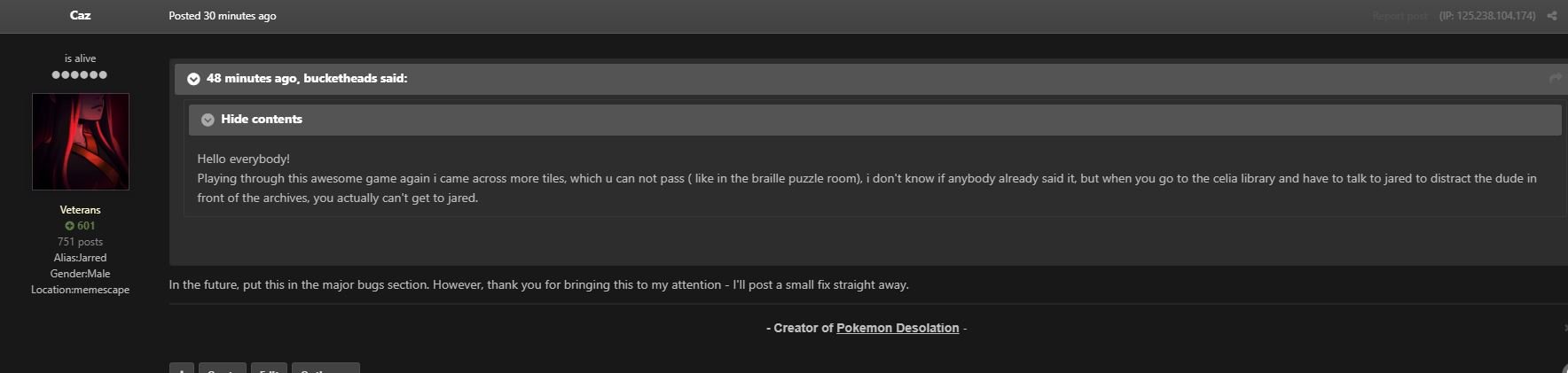The width and height of the screenshot is (1568, 373).
Task: Click the Report post link
Action: pyautogui.click(x=1399, y=16)
